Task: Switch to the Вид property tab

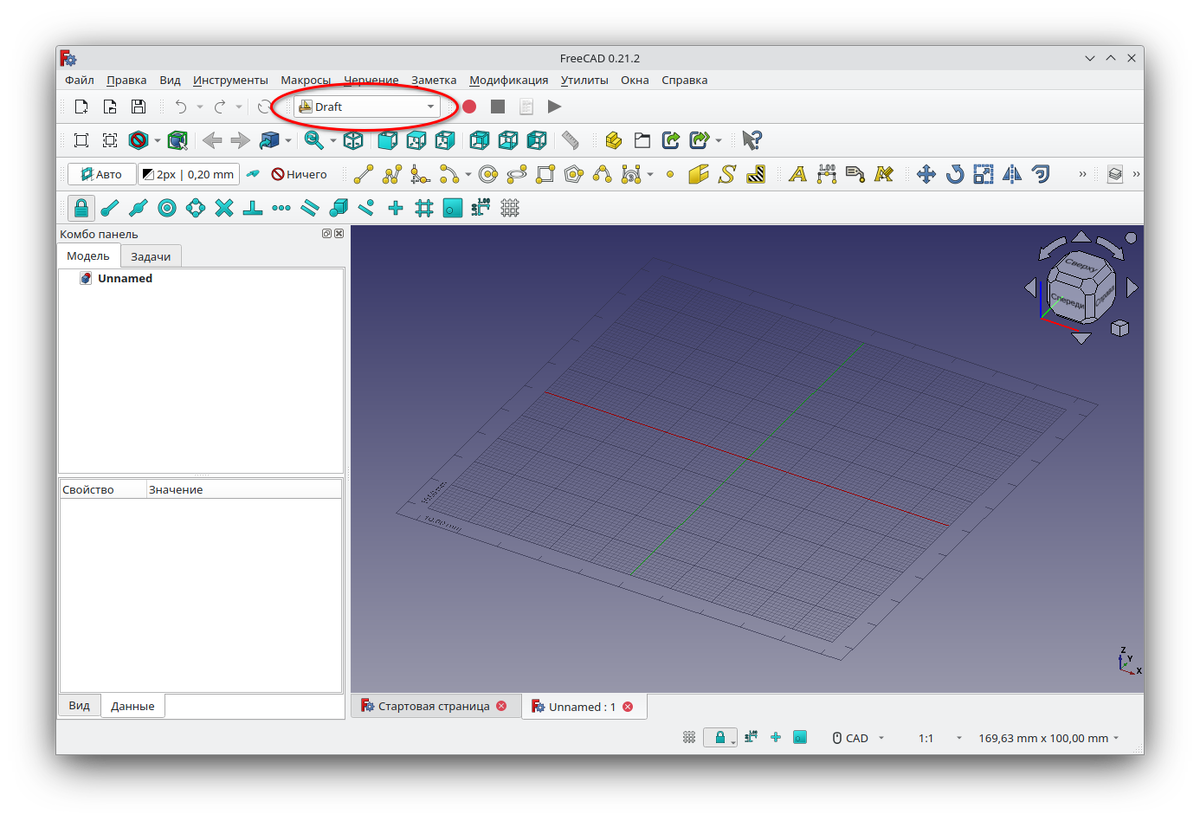Action: 79,705
